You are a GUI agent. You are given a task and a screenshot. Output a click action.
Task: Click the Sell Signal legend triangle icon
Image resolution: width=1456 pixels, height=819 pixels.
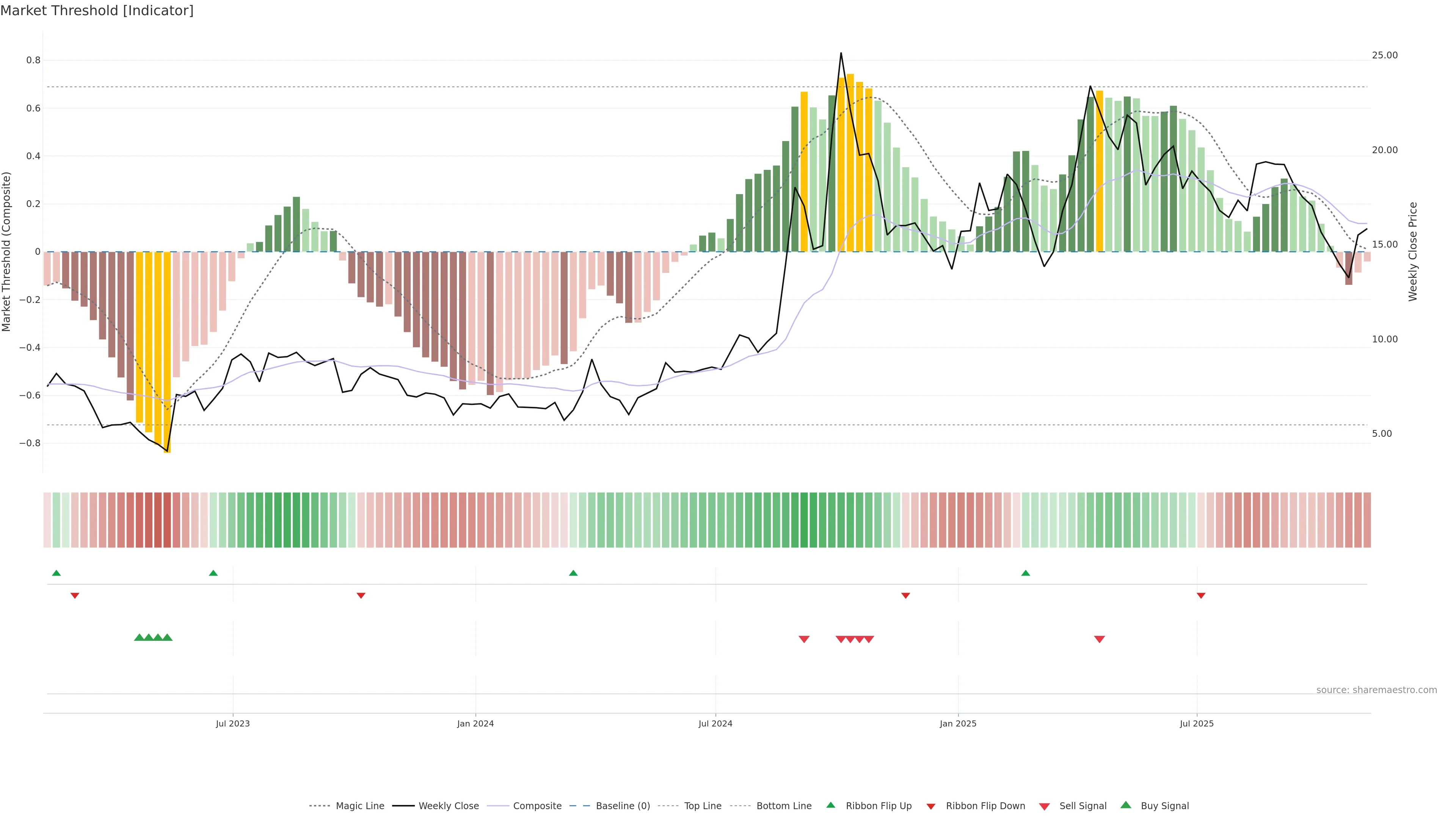pyautogui.click(x=1044, y=806)
